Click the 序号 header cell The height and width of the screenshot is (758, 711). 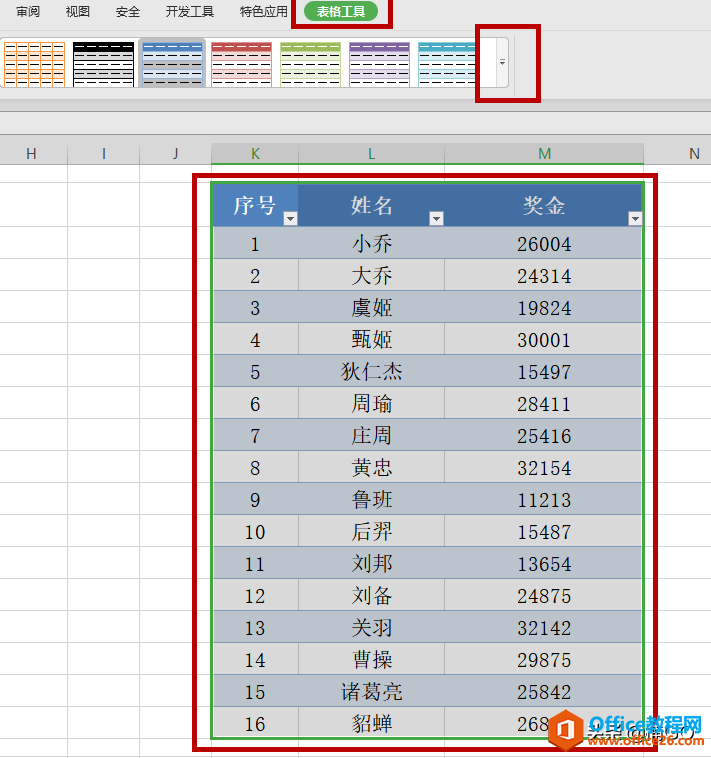pyautogui.click(x=255, y=205)
